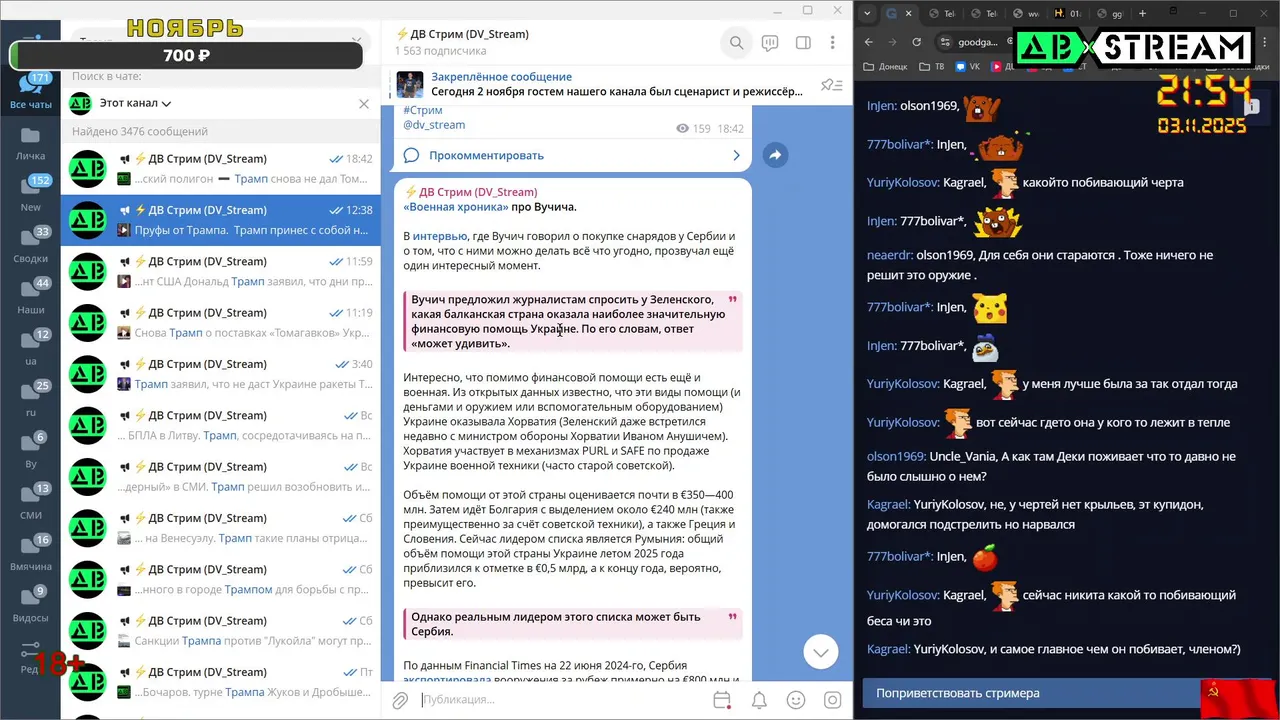The height and width of the screenshot is (720, 1280).
Task: Follow the 'интервью' hyperlink in the post
Action: pyautogui.click(x=439, y=236)
